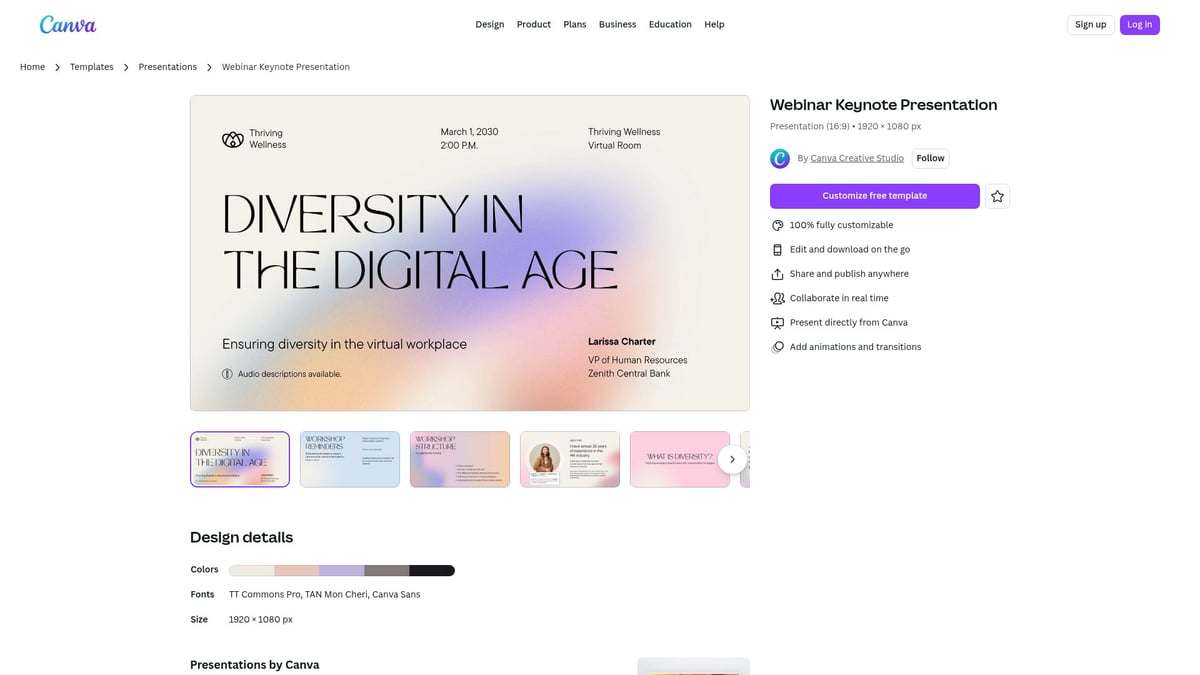Click the Log in button
1200x675 pixels.
[1139, 24]
